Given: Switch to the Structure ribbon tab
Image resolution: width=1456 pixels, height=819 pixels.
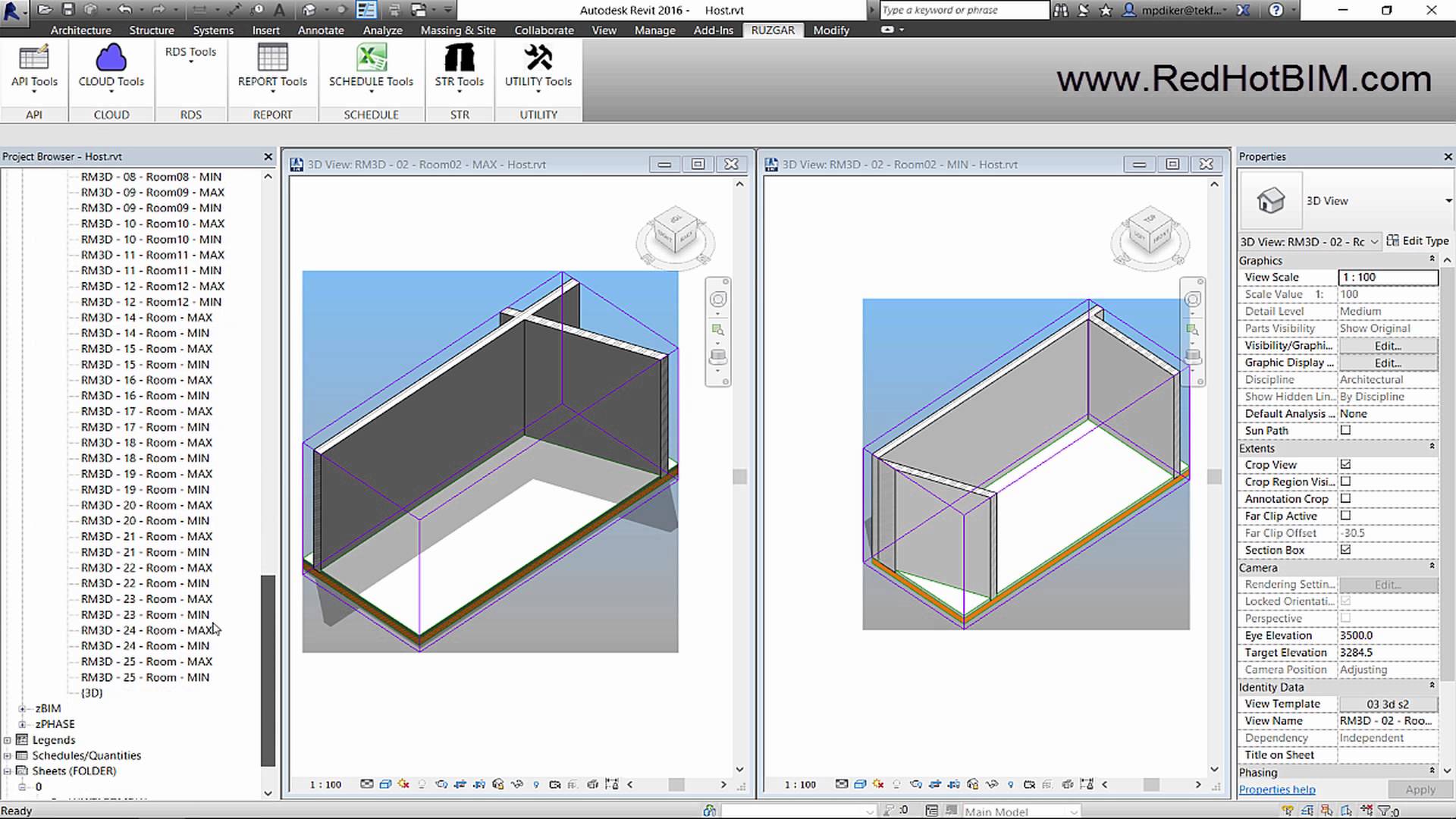Looking at the screenshot, I should coord(152,30).
